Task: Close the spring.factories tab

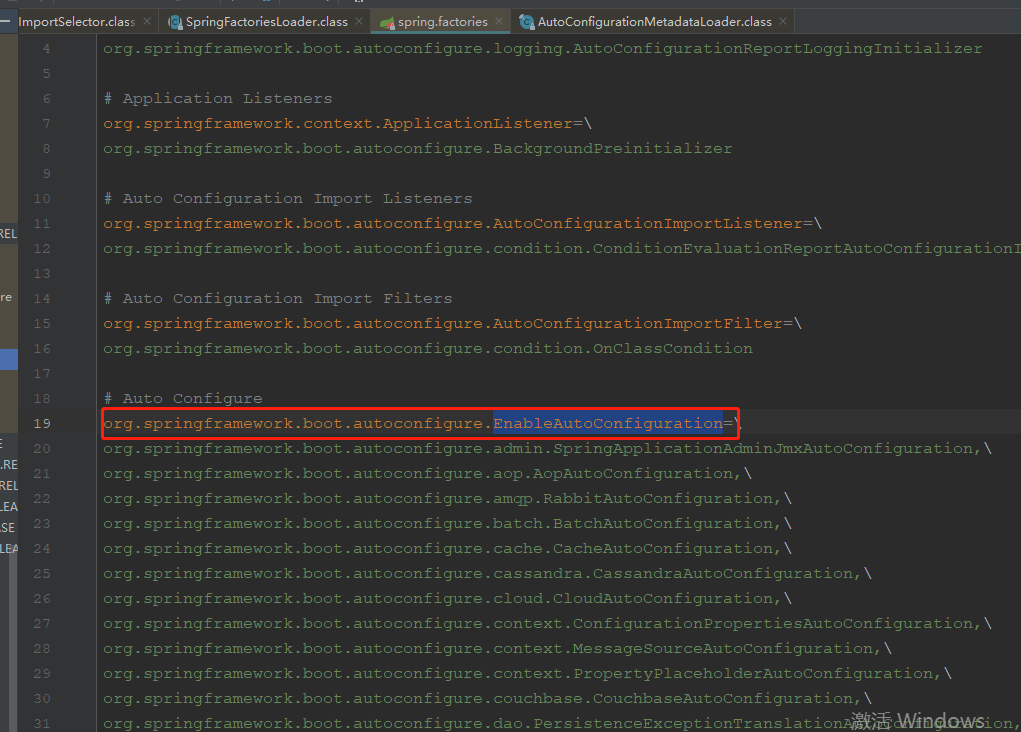Action: (500, 19)
